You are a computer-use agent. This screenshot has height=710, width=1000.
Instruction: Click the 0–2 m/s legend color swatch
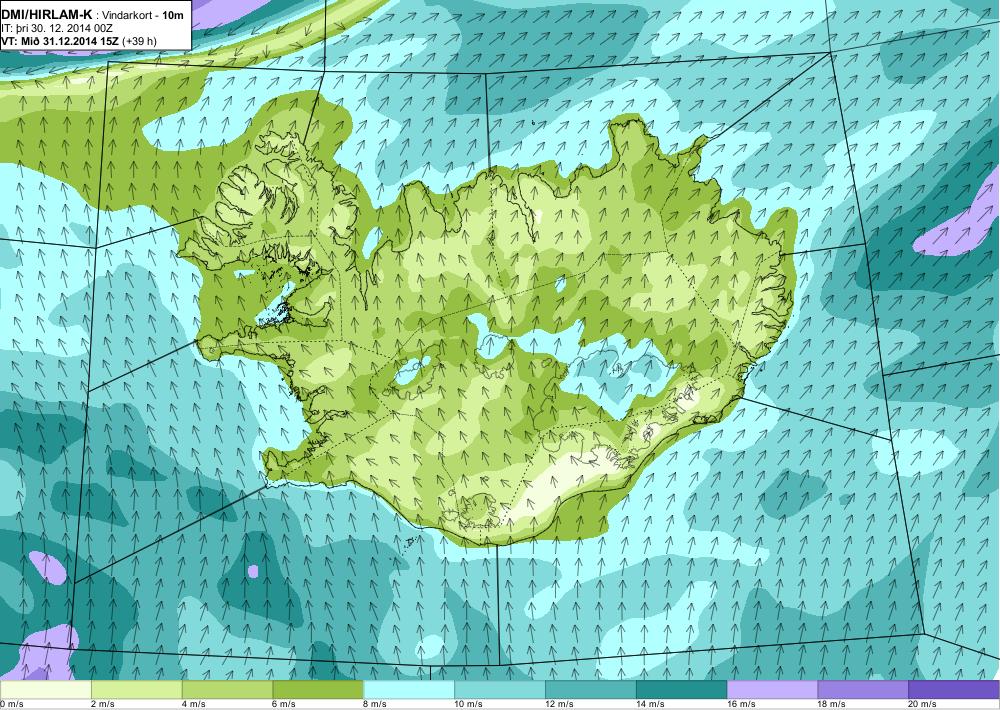(45, 690)
